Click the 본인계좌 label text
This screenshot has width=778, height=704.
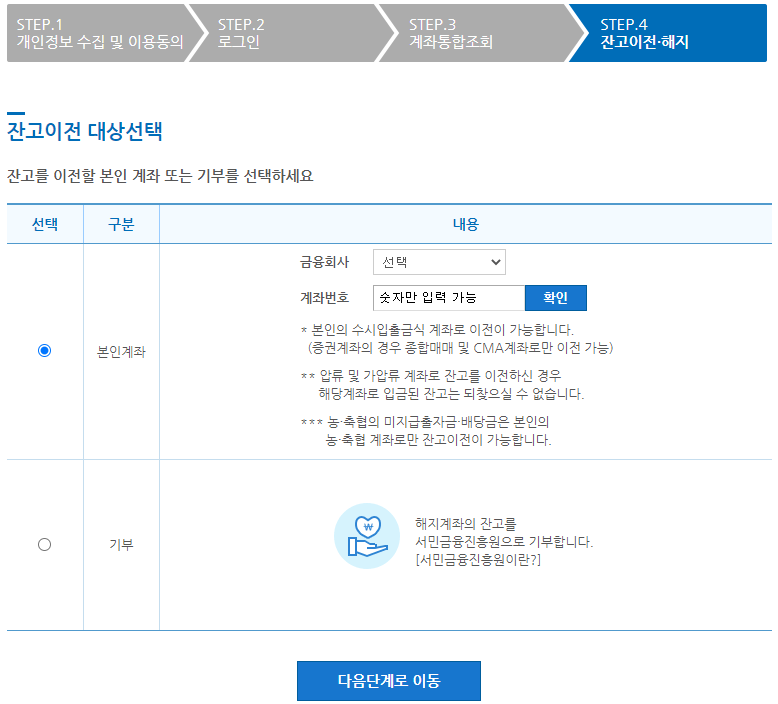coord(121,352)
